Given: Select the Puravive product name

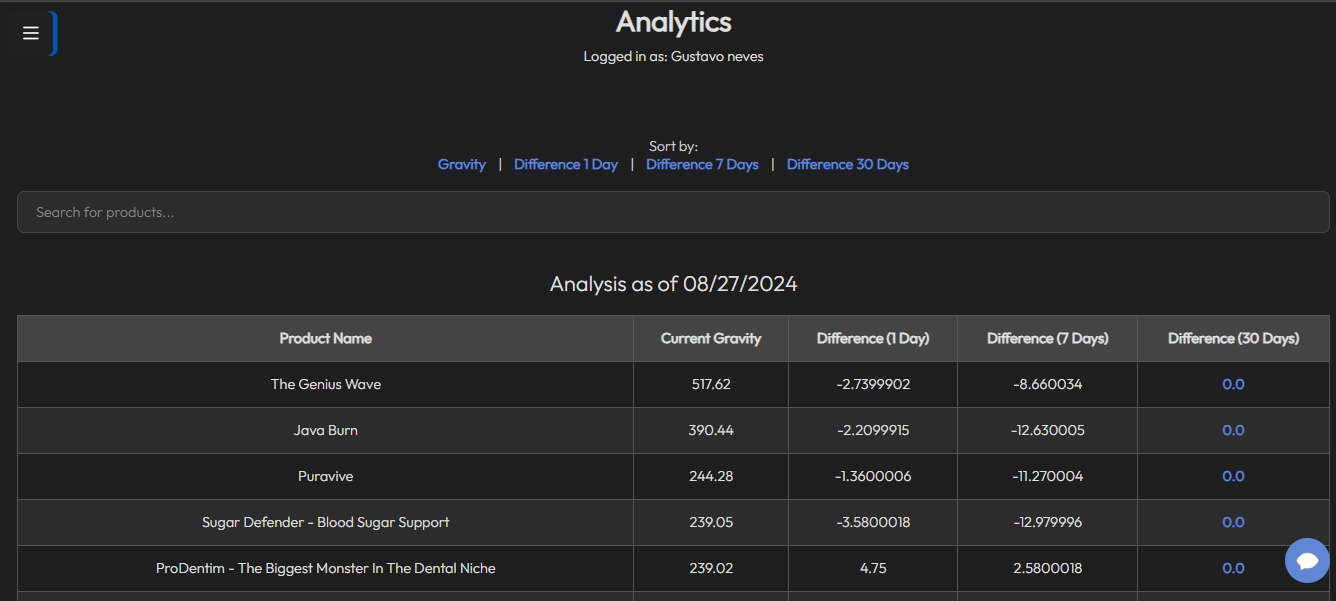Looking at the screenshot, I should pyautogui.click(x=326, y=476).
